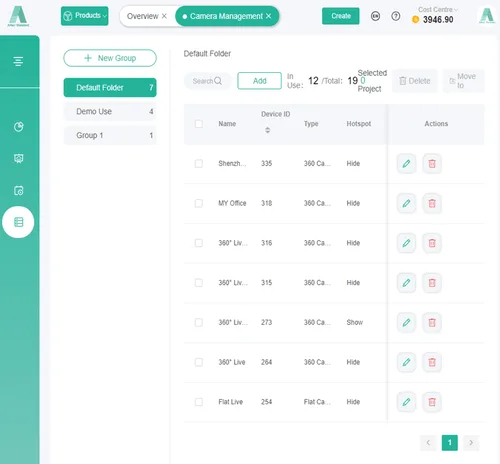Delete camera with device ID 316
Viewport: 500px width, 464px height.
432,243
